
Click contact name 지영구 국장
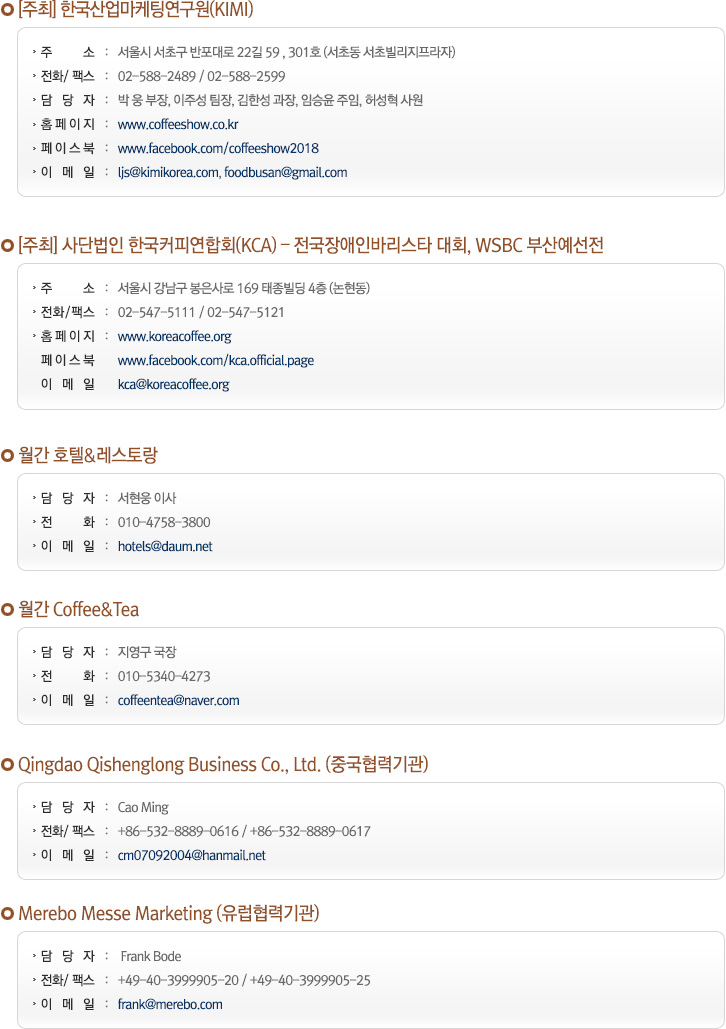pos(147,652)
